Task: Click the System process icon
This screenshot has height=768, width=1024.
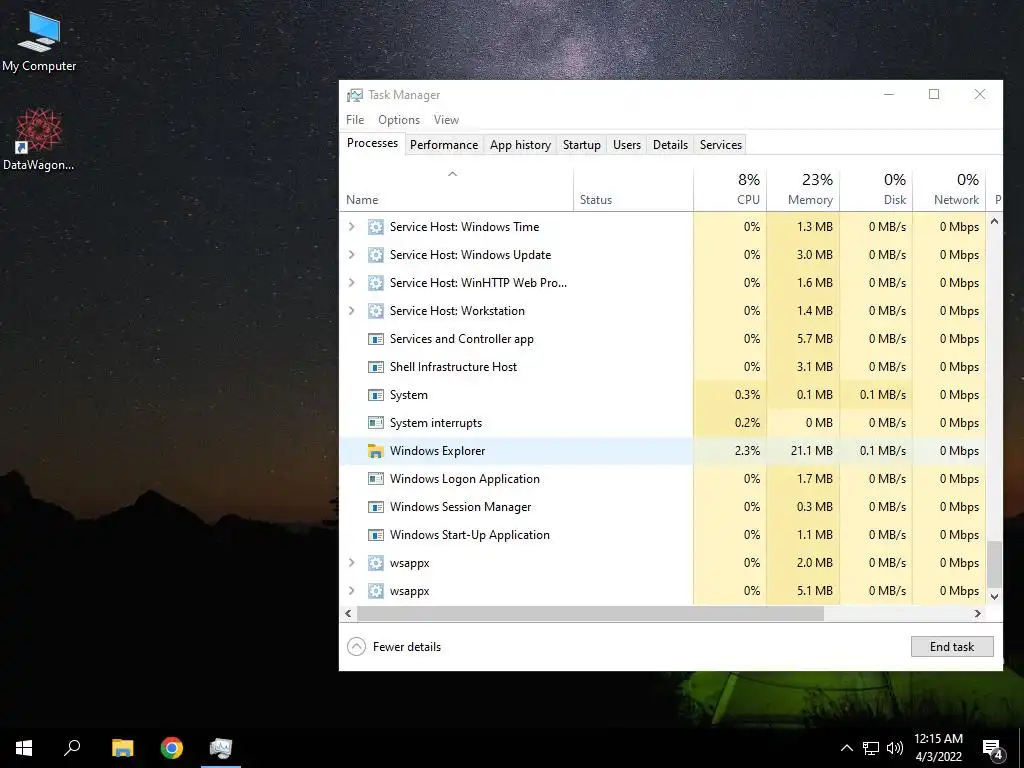Action: 376,395
